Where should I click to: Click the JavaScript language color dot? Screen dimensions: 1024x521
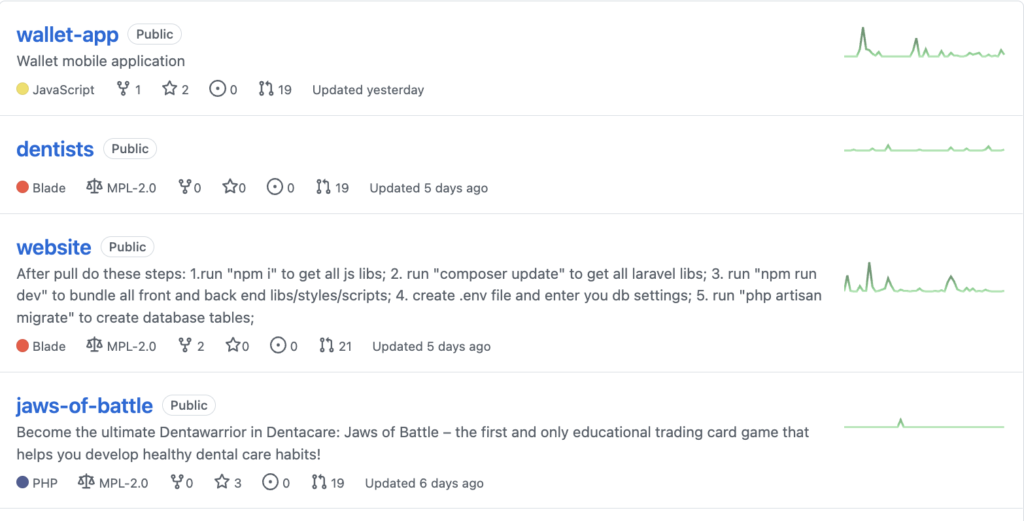22,89
